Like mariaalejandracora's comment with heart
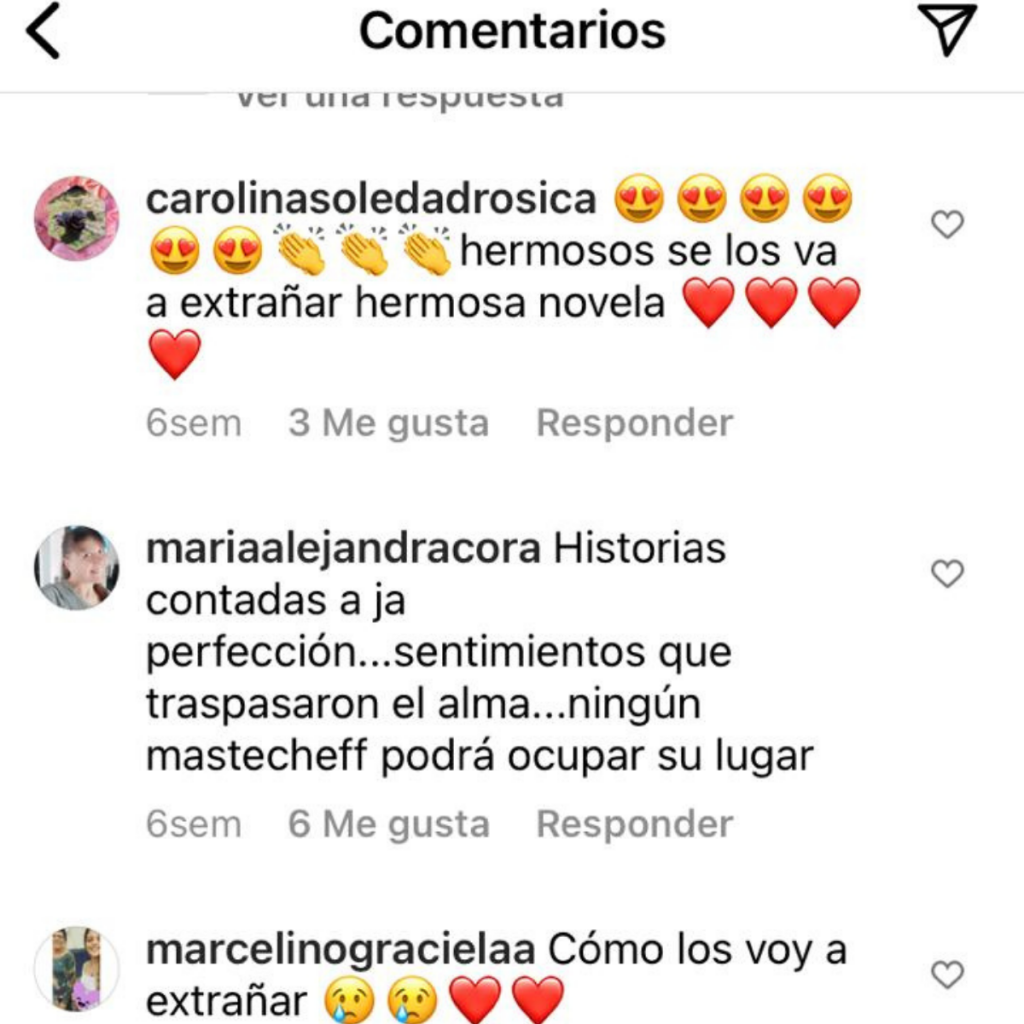Screen dimensions: 1024x1024 click(947, 573)
